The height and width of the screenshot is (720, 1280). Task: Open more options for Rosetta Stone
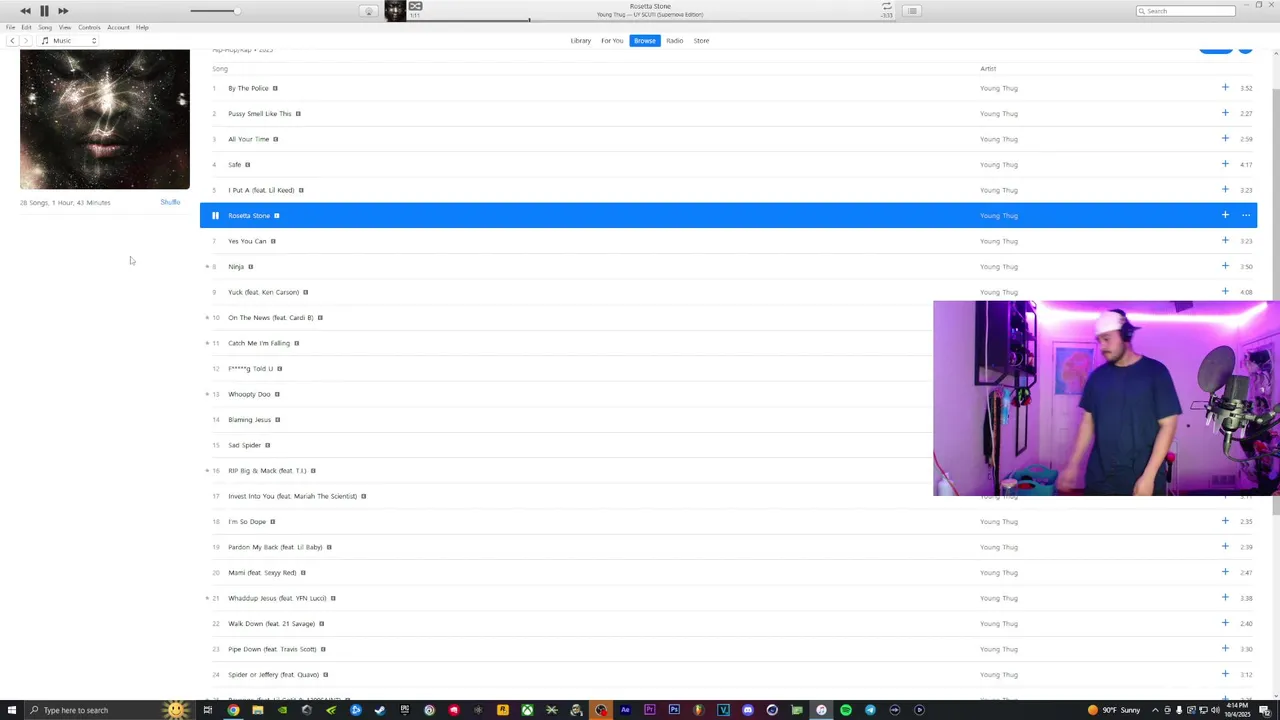(1246, 215)
